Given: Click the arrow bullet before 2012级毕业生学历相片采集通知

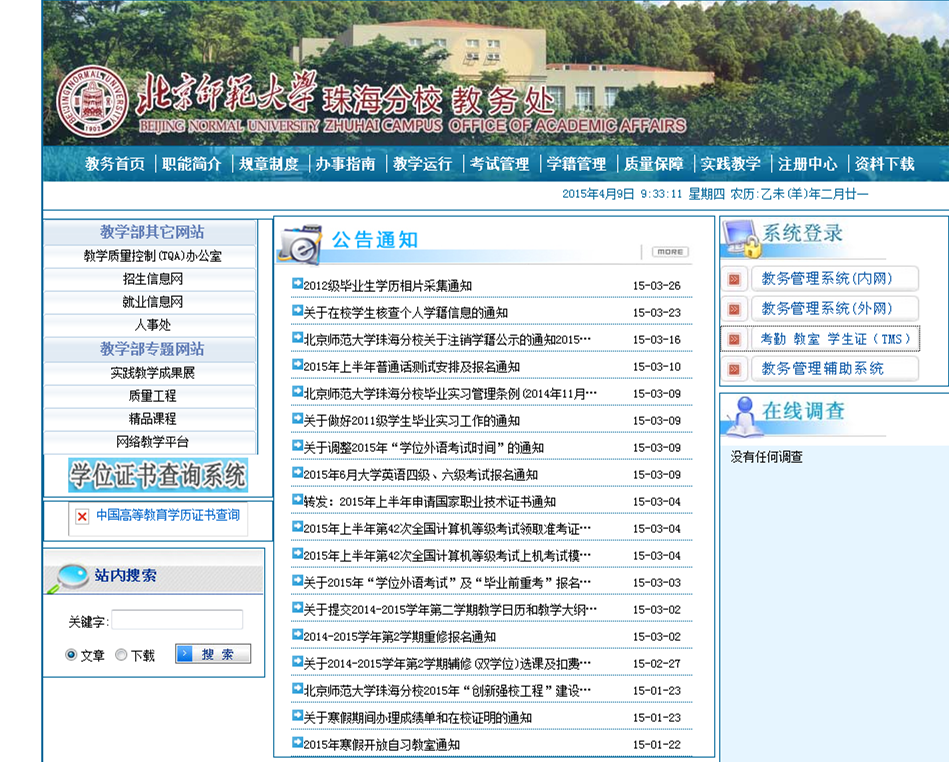Looking at the screenshot, I should 297,283.
